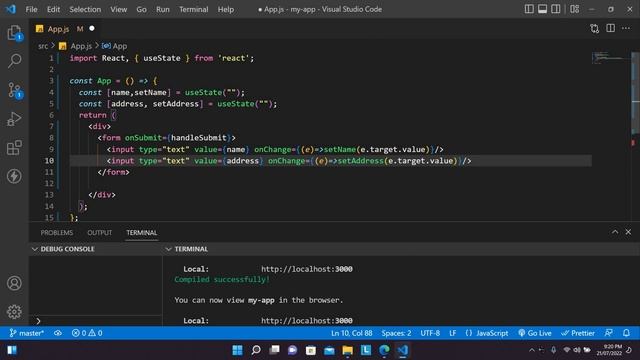Select the Terminal panel tab

click(x=142, y=233)
